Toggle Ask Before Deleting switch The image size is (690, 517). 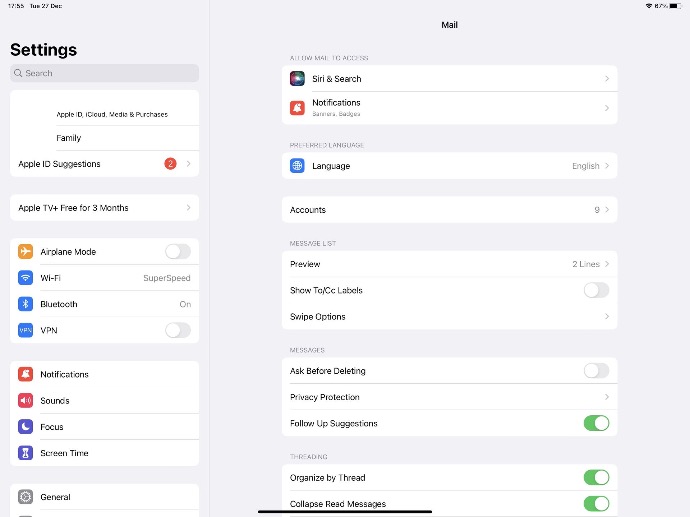[x=596, y=371]
